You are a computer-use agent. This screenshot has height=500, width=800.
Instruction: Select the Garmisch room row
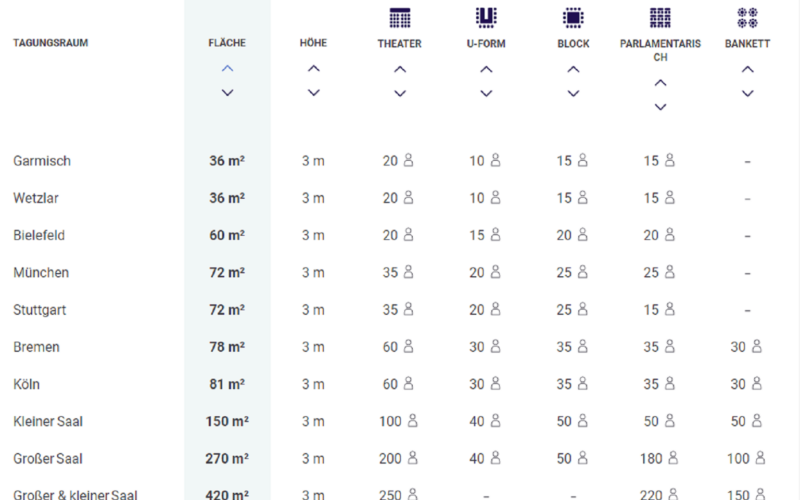pos(42,161)
